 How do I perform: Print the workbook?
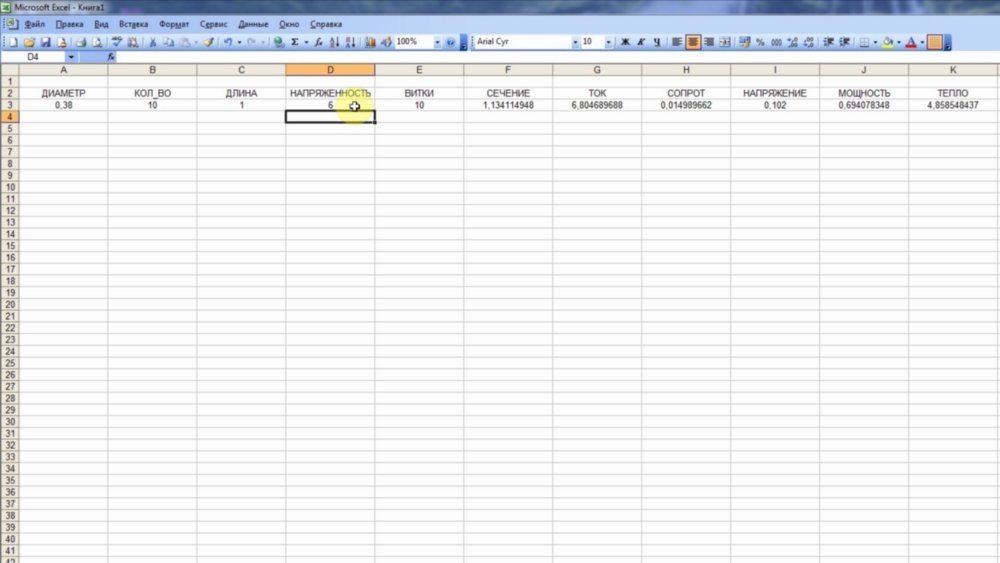click(81, 42)
